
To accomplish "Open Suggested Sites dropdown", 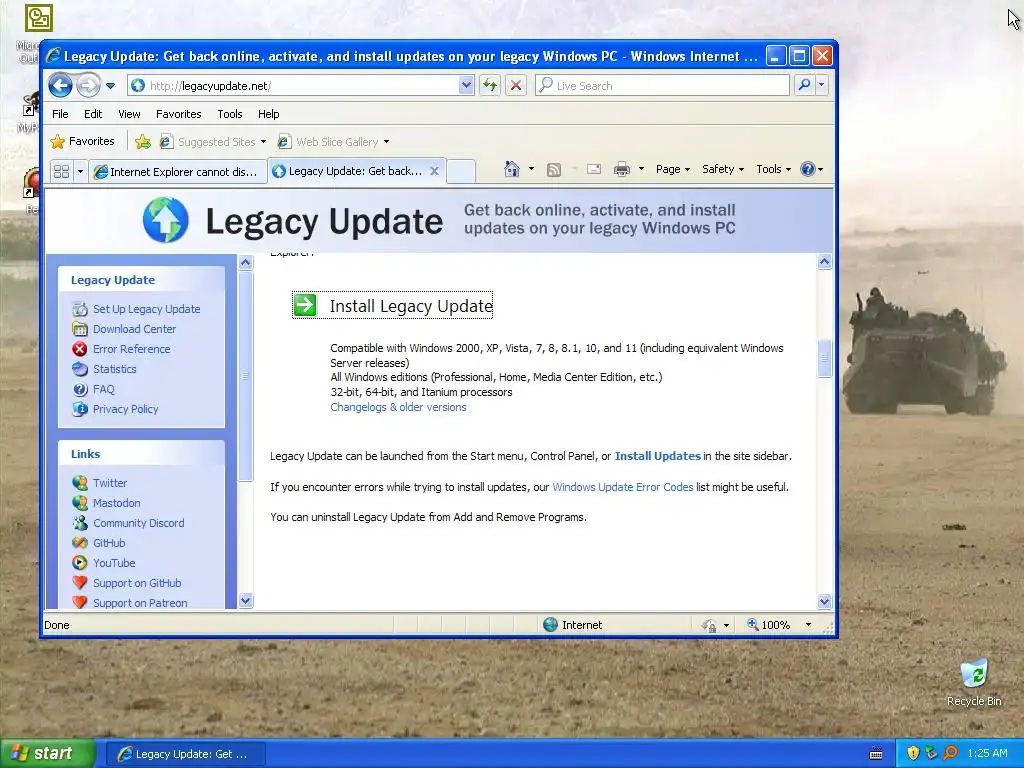I will click(x=214, y=142).
